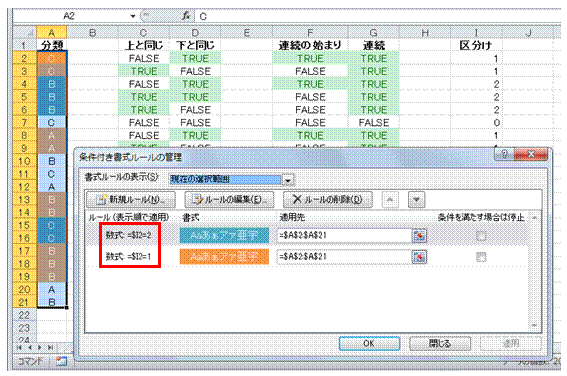The image size is (567, 376).
Task: Toggle stop-if-true checkbox for the =$I2=2 rule
Action: [481, 236]
